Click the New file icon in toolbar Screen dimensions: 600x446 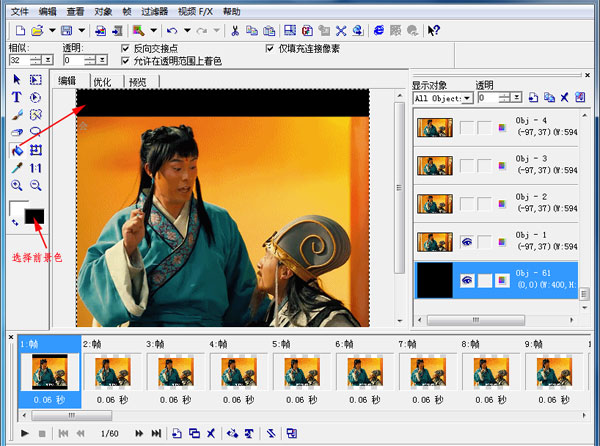[20, 31]
